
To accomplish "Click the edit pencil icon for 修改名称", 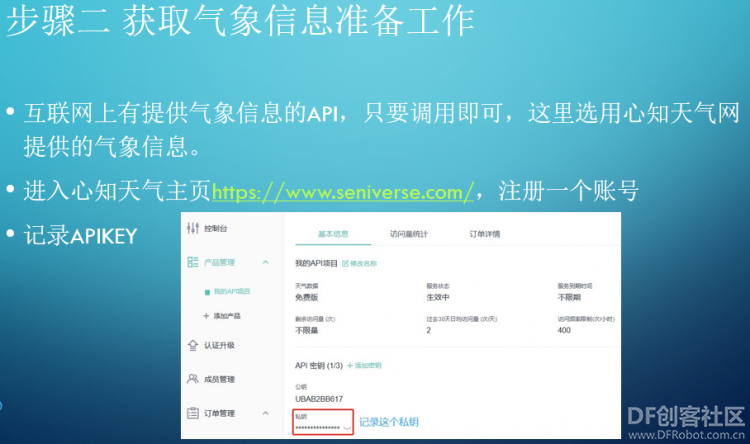I will pos(345,264).
